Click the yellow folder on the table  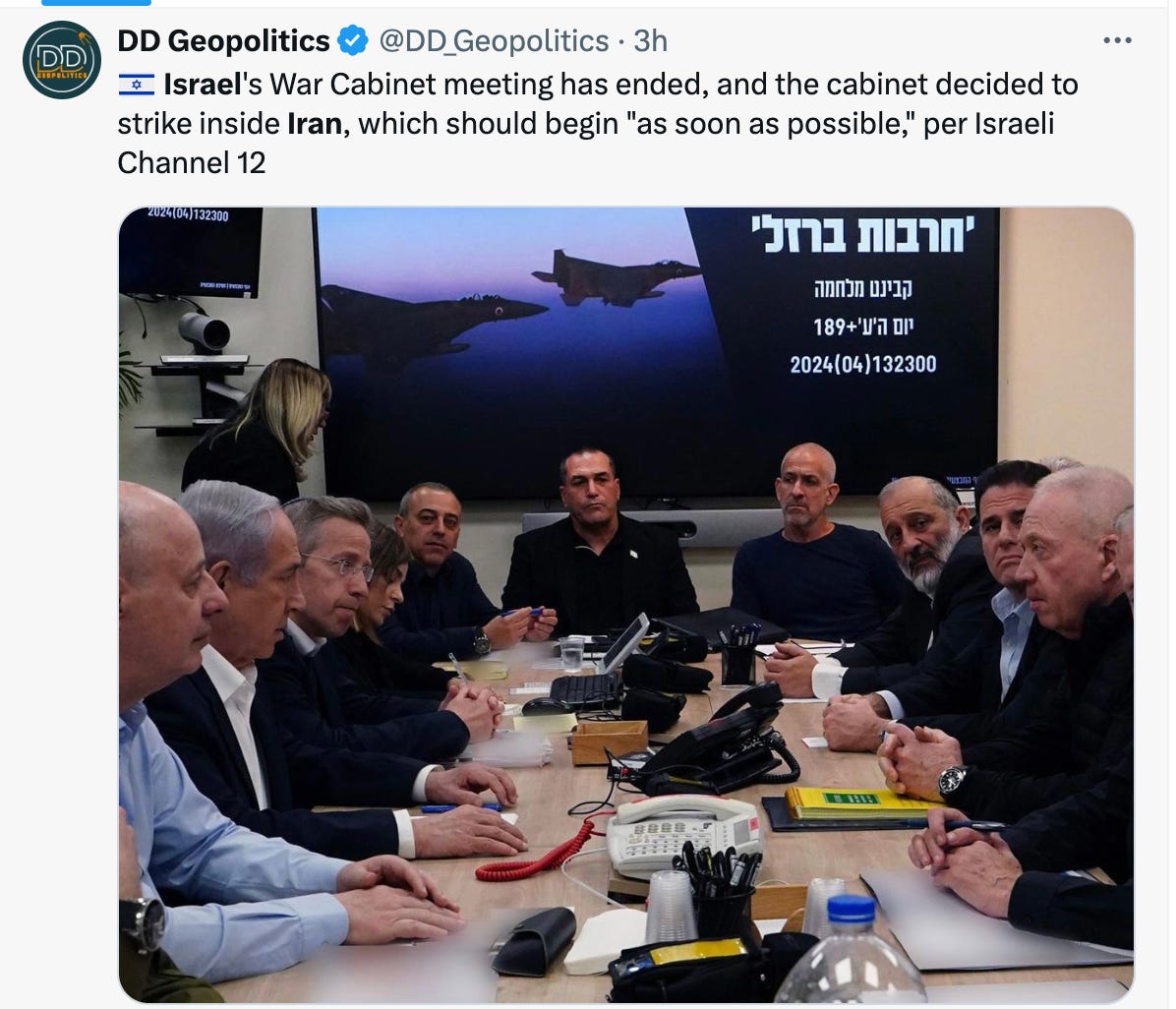tap(855, 802)
